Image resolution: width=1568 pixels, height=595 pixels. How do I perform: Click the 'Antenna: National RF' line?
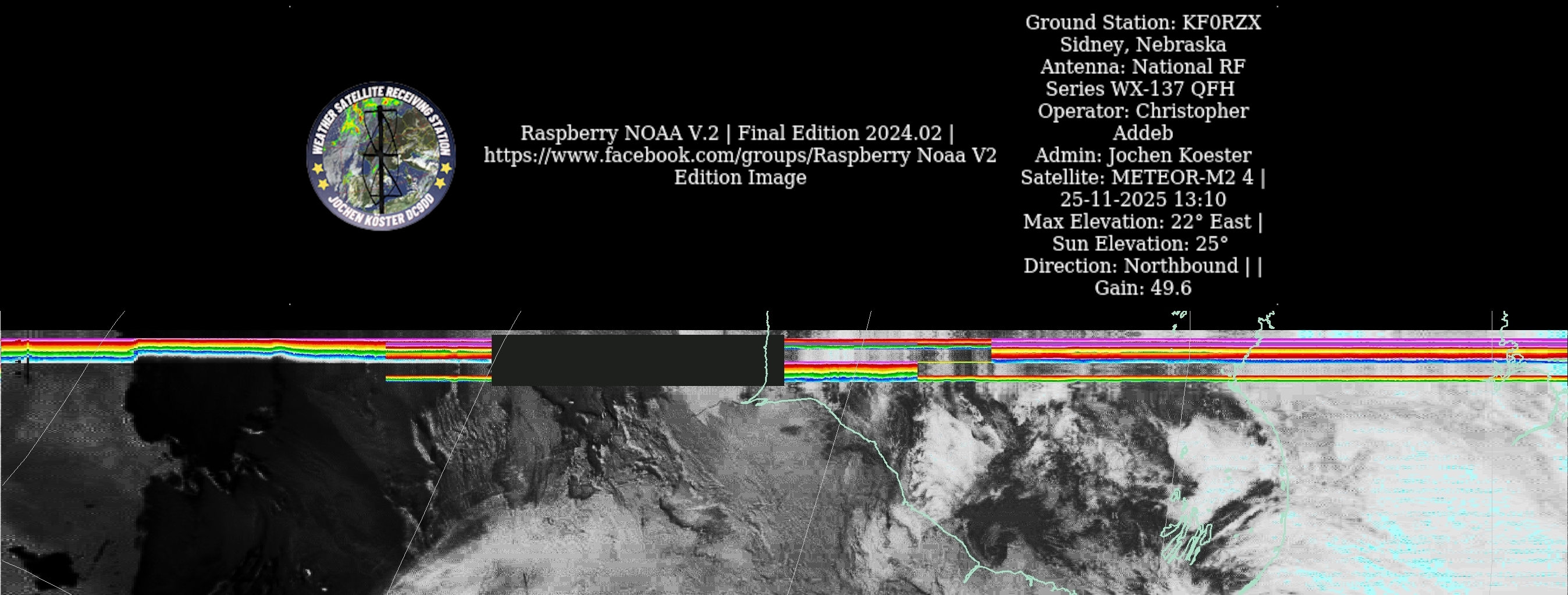tap(1143, 66)
